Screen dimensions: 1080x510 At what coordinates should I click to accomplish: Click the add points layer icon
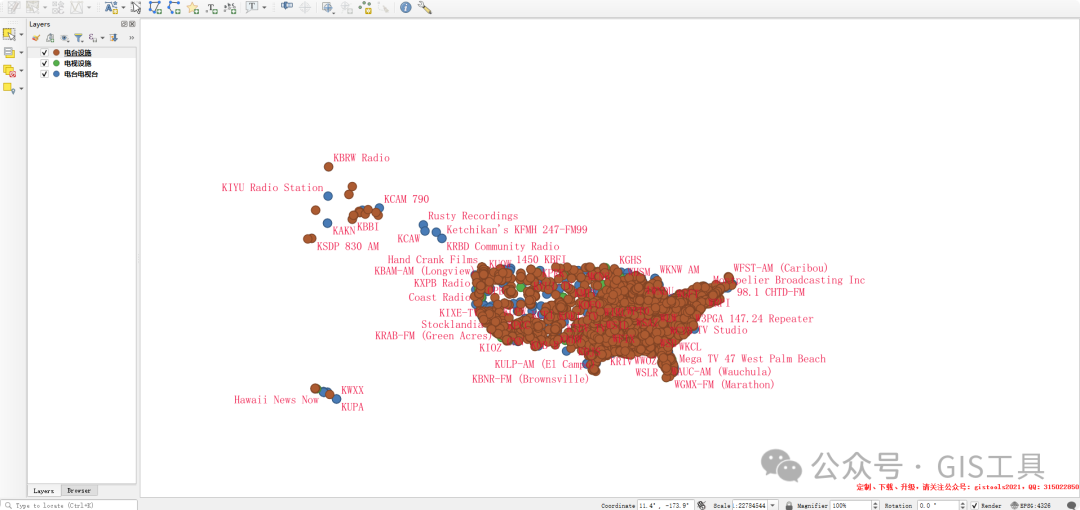click(365, 8)
